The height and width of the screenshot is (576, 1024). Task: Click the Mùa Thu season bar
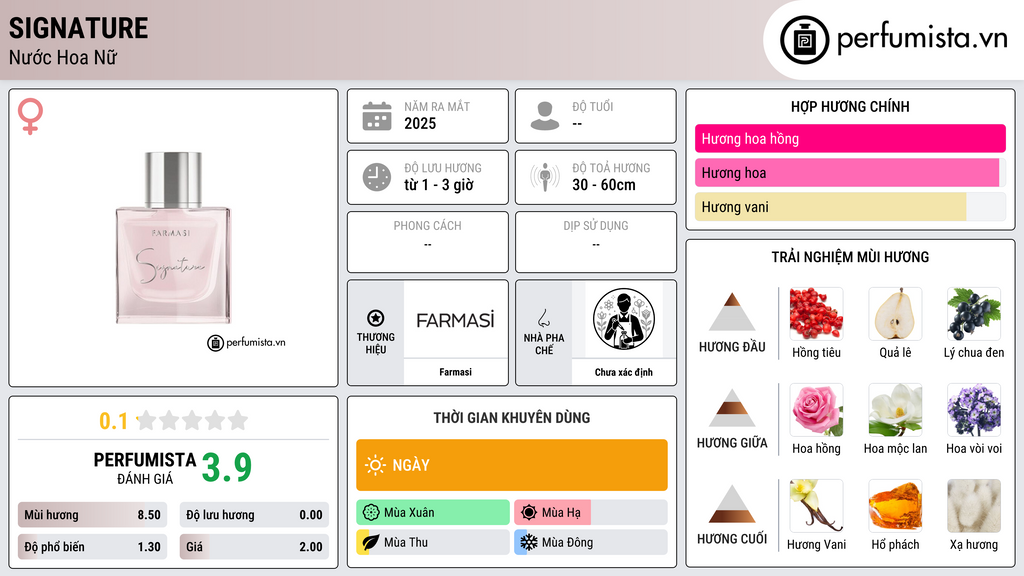click(433, 542)
